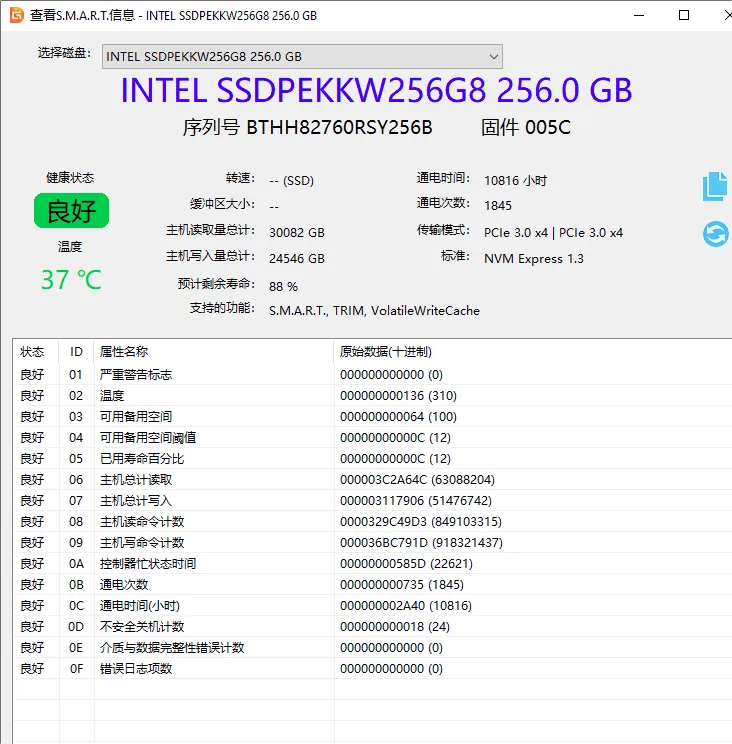The image size is (732, 744).
Task: Select the 可用备用空间阈值 attribute row
Action: (x=372, y=437)
